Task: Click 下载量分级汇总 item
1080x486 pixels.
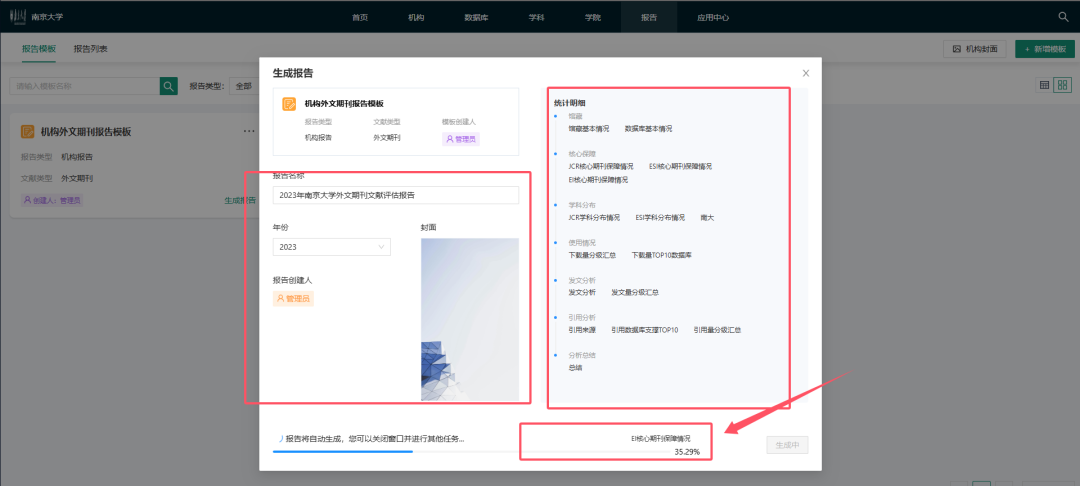Action: pyautogui.click(x=592, y=255)
